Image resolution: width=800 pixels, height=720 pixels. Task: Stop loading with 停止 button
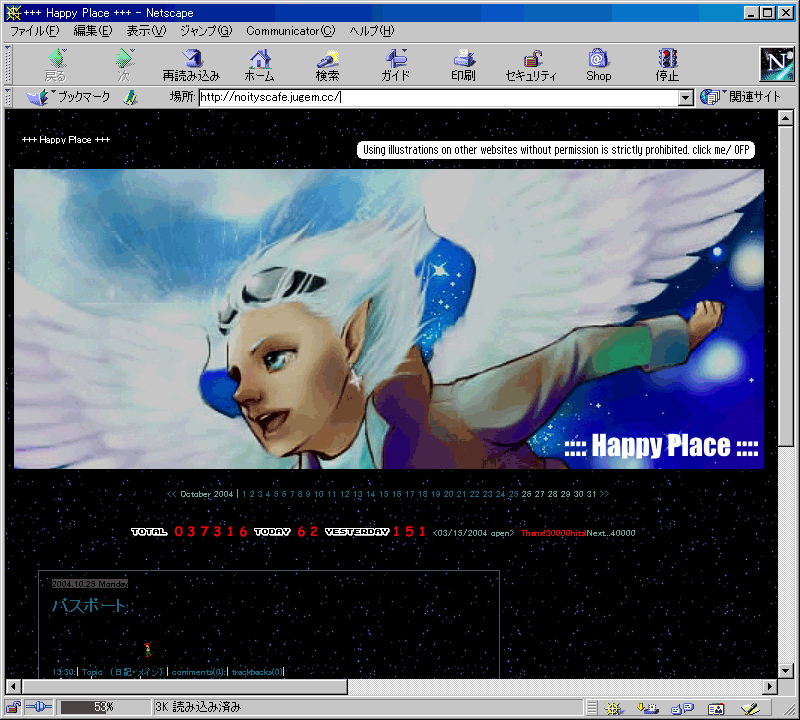667,65
